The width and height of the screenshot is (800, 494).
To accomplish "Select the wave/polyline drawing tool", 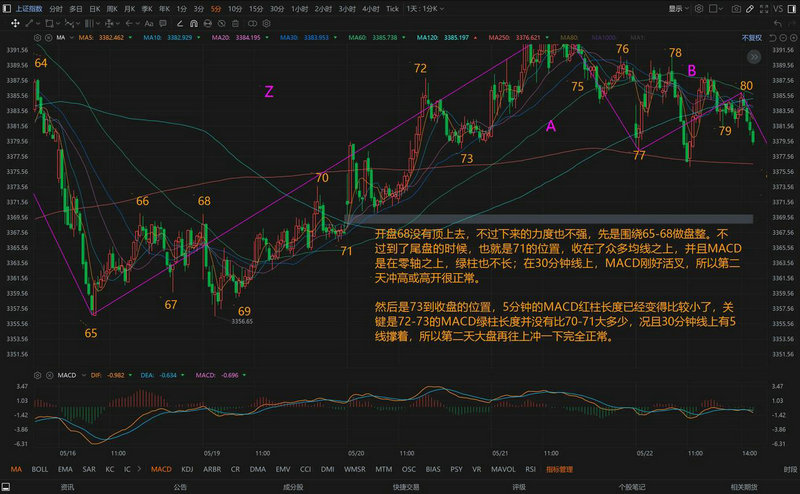I will [69, 23].
